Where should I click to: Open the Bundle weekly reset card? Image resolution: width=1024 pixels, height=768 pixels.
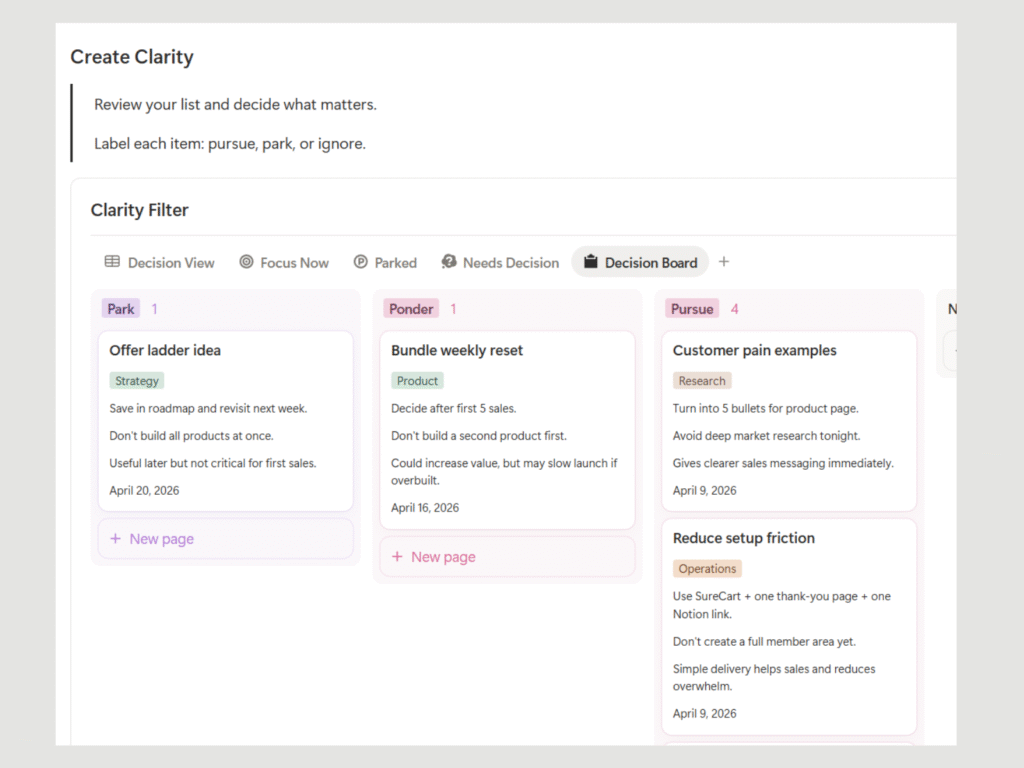point(457,351)
